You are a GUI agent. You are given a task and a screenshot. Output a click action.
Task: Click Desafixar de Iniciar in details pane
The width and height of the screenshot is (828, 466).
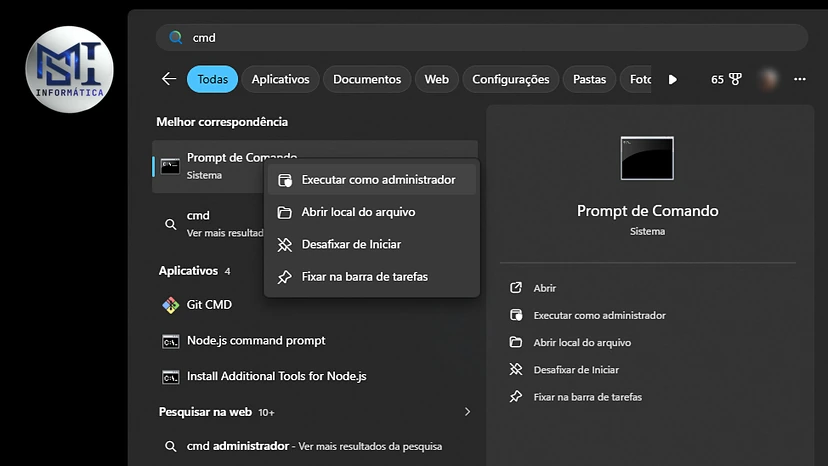pyautogui.click(x=576, y=370)
